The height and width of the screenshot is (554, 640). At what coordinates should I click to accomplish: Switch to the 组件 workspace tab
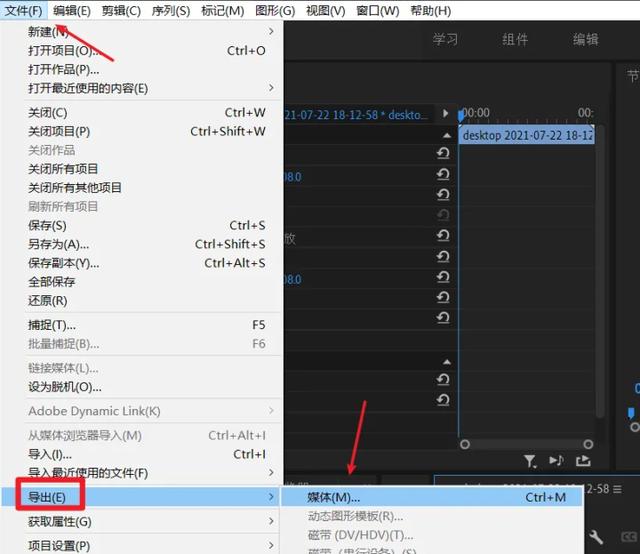515,40
